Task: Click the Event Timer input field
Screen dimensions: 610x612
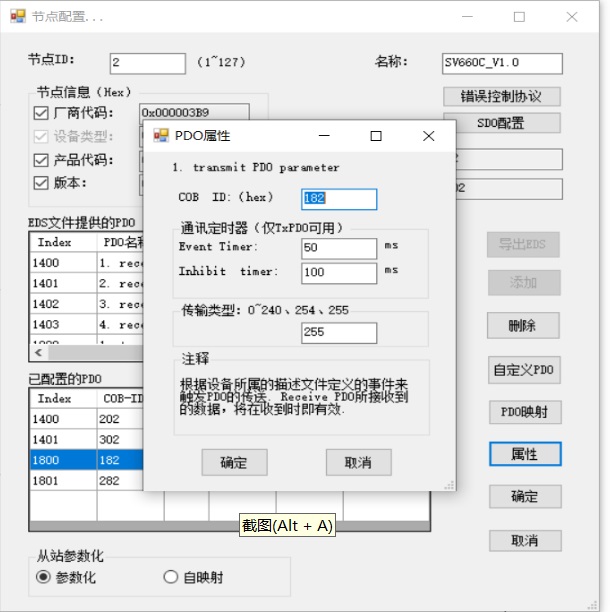Action: pyautogui.click(x=339, y=248)
